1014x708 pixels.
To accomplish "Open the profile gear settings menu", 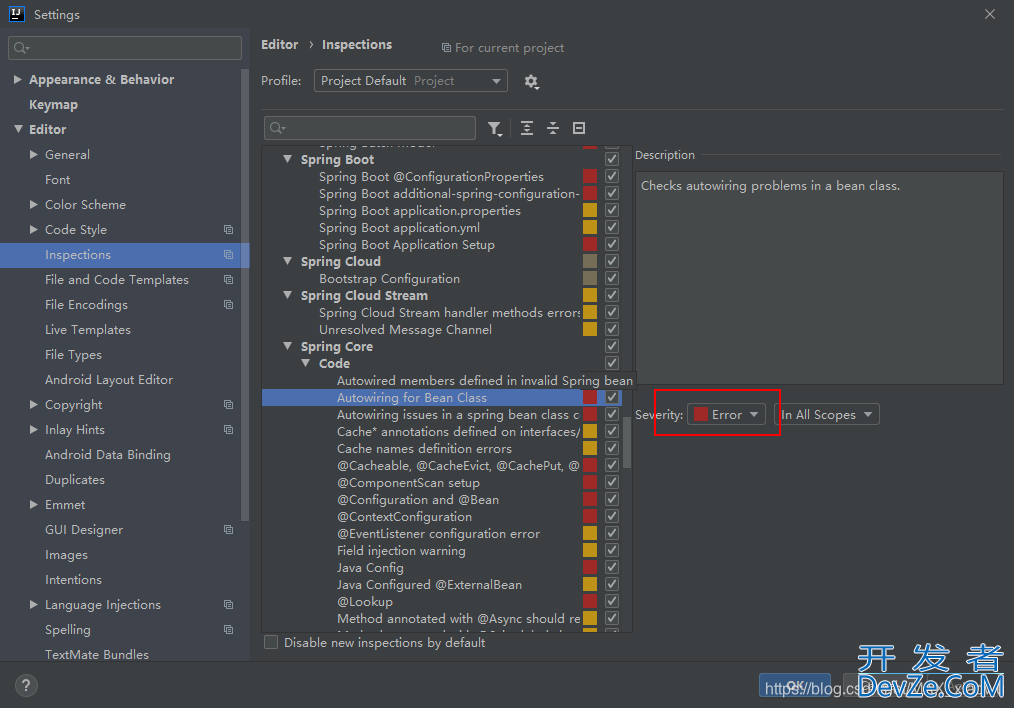I will (531, 81).
